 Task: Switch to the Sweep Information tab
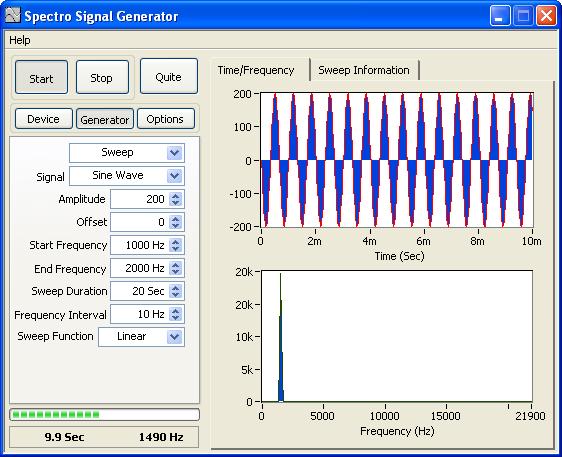pos(364,70)
